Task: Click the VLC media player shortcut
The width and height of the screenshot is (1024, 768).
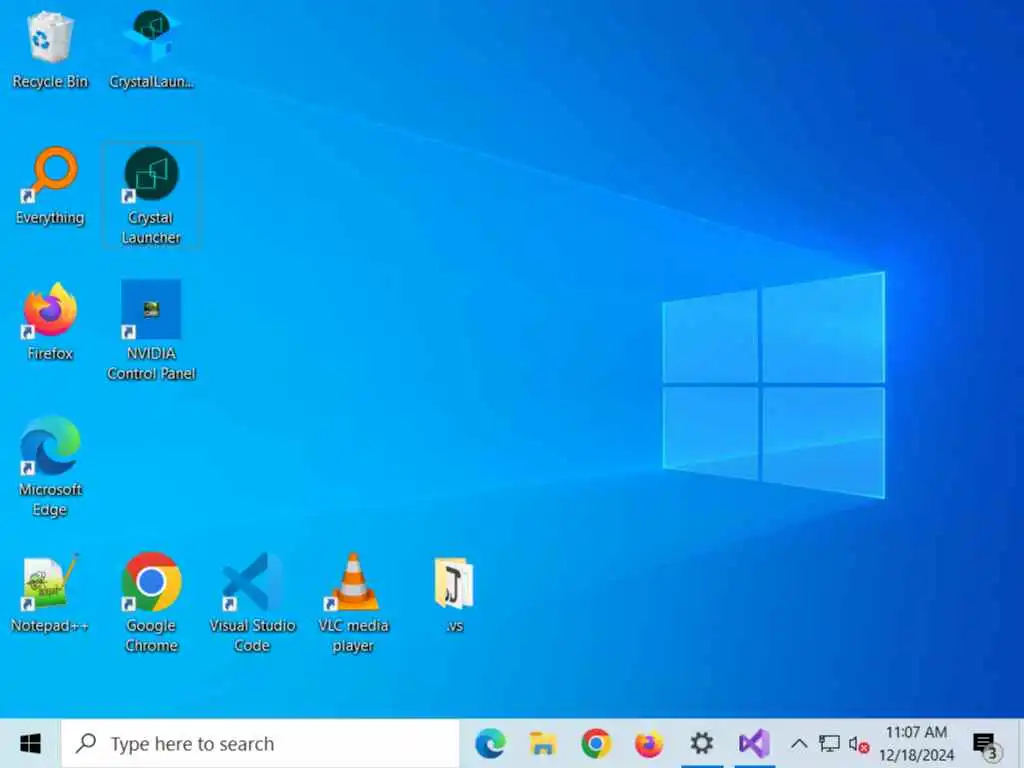Action: coord(353,602)
